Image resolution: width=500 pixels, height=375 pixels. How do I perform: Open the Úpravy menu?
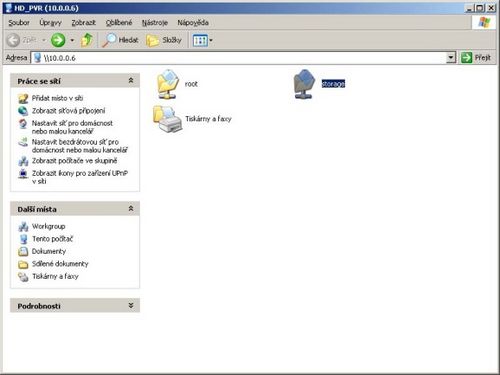[x=50, y=23]
